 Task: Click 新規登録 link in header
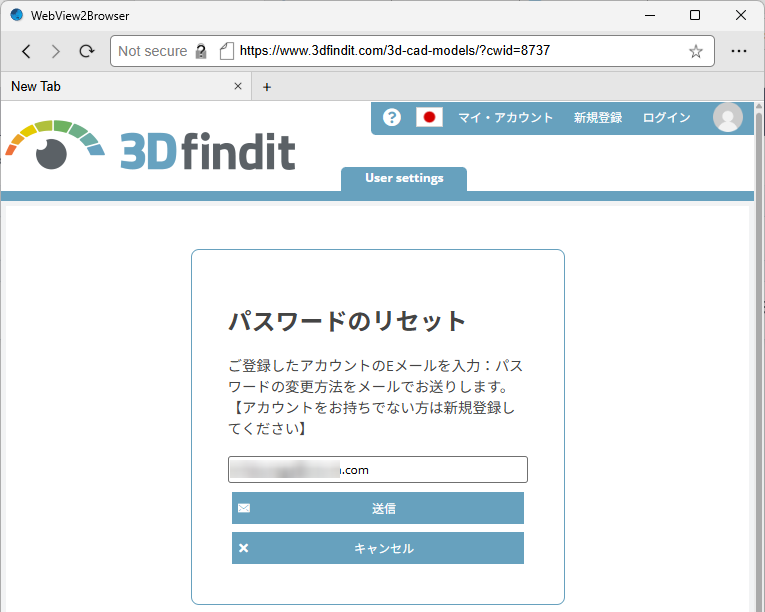[x=598, y=117]
